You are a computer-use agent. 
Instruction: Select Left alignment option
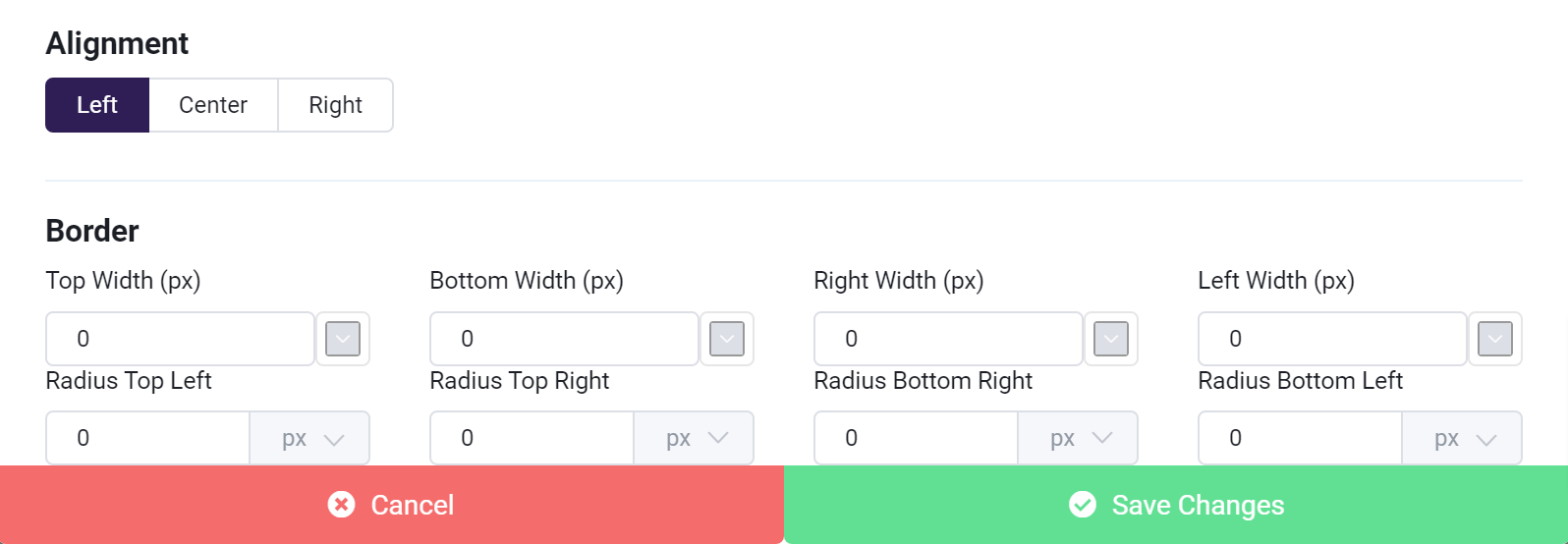97,105
